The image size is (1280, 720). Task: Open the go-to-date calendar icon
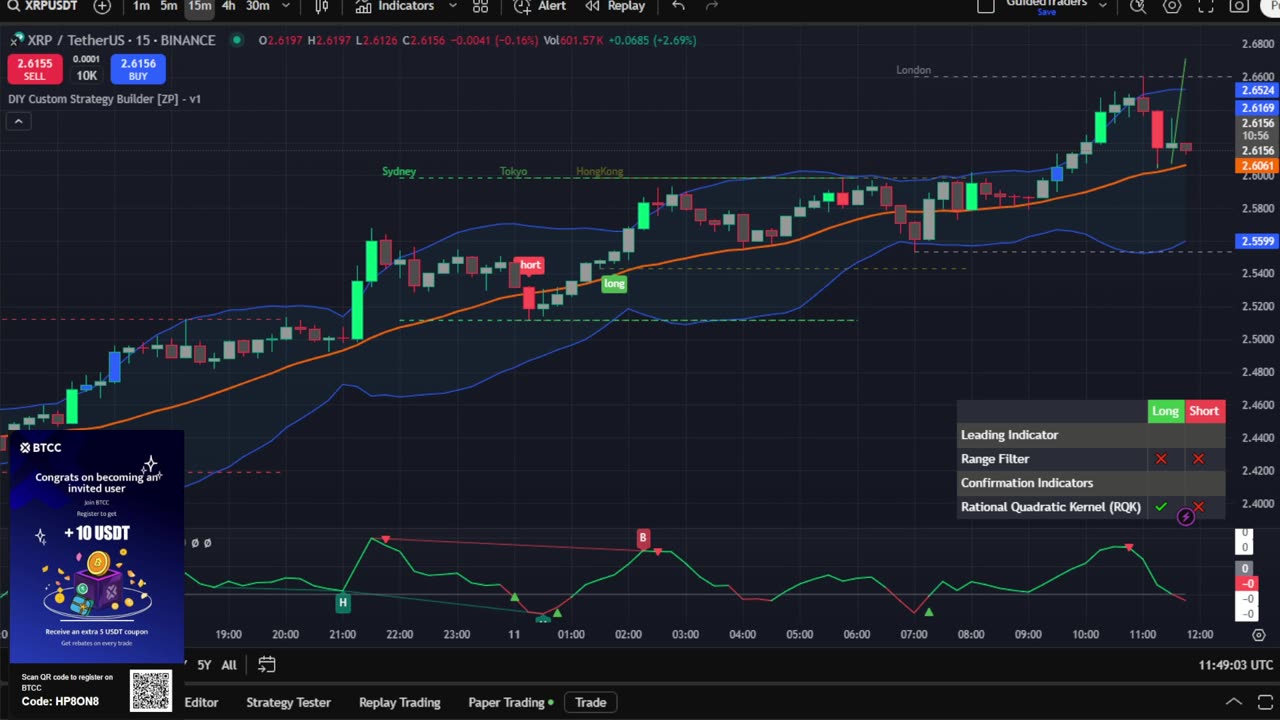coord(266,664)
